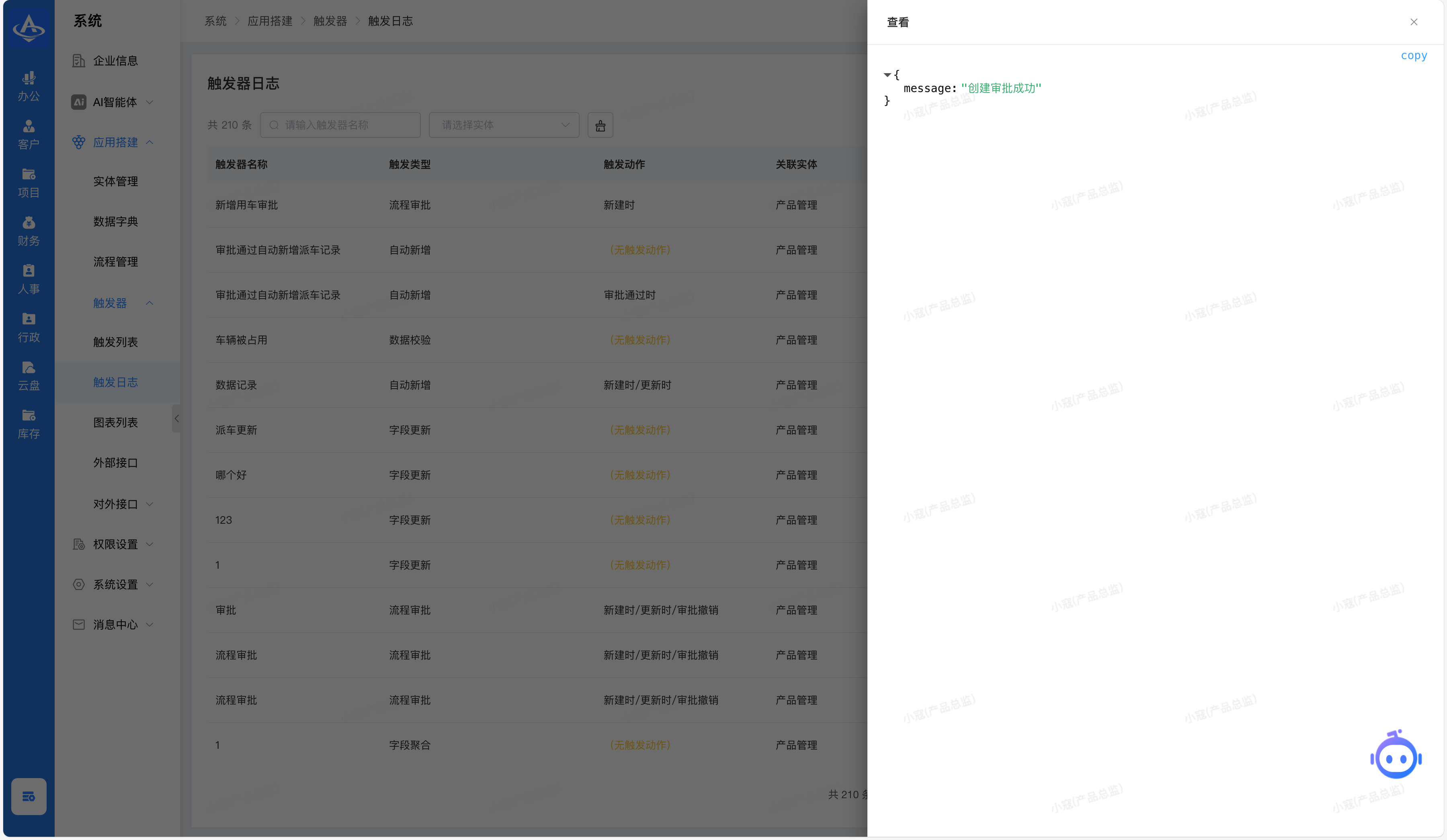Screen dimensions: 1447x840
Task: Open the 客户 module icon
Action: tap(29, 134)
